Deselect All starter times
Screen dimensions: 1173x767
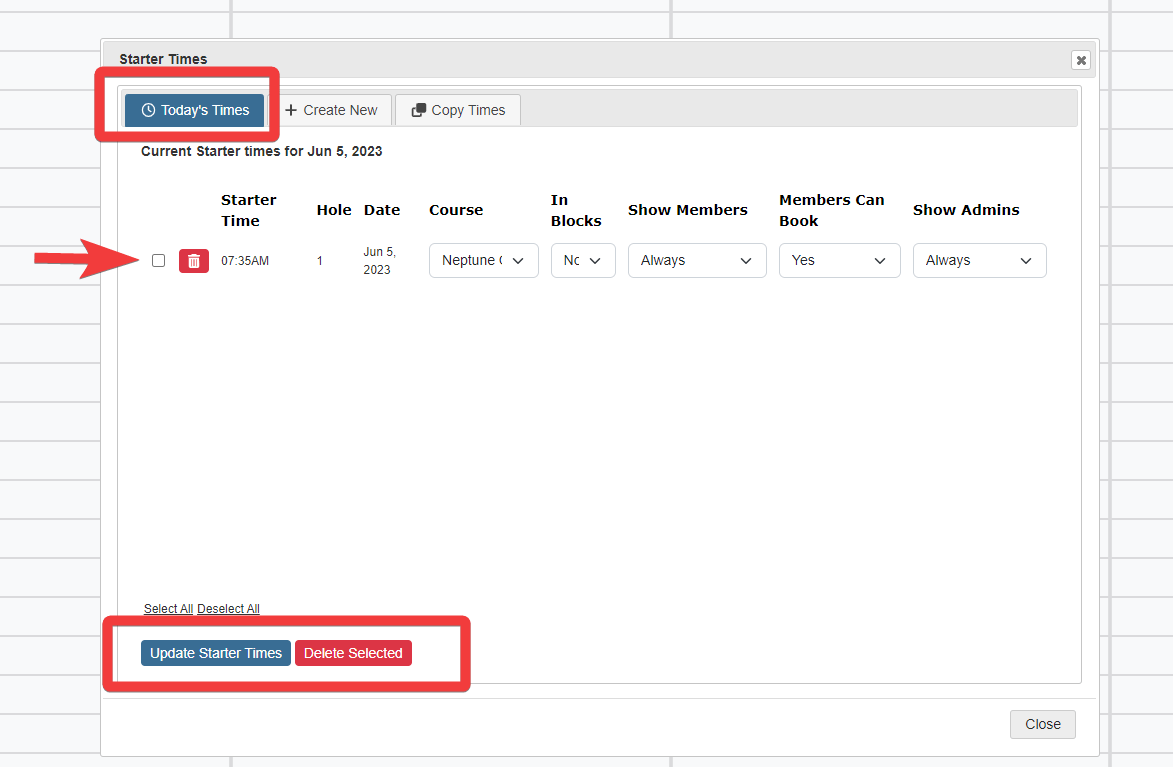pyautogui.click(x=228, y=608)
